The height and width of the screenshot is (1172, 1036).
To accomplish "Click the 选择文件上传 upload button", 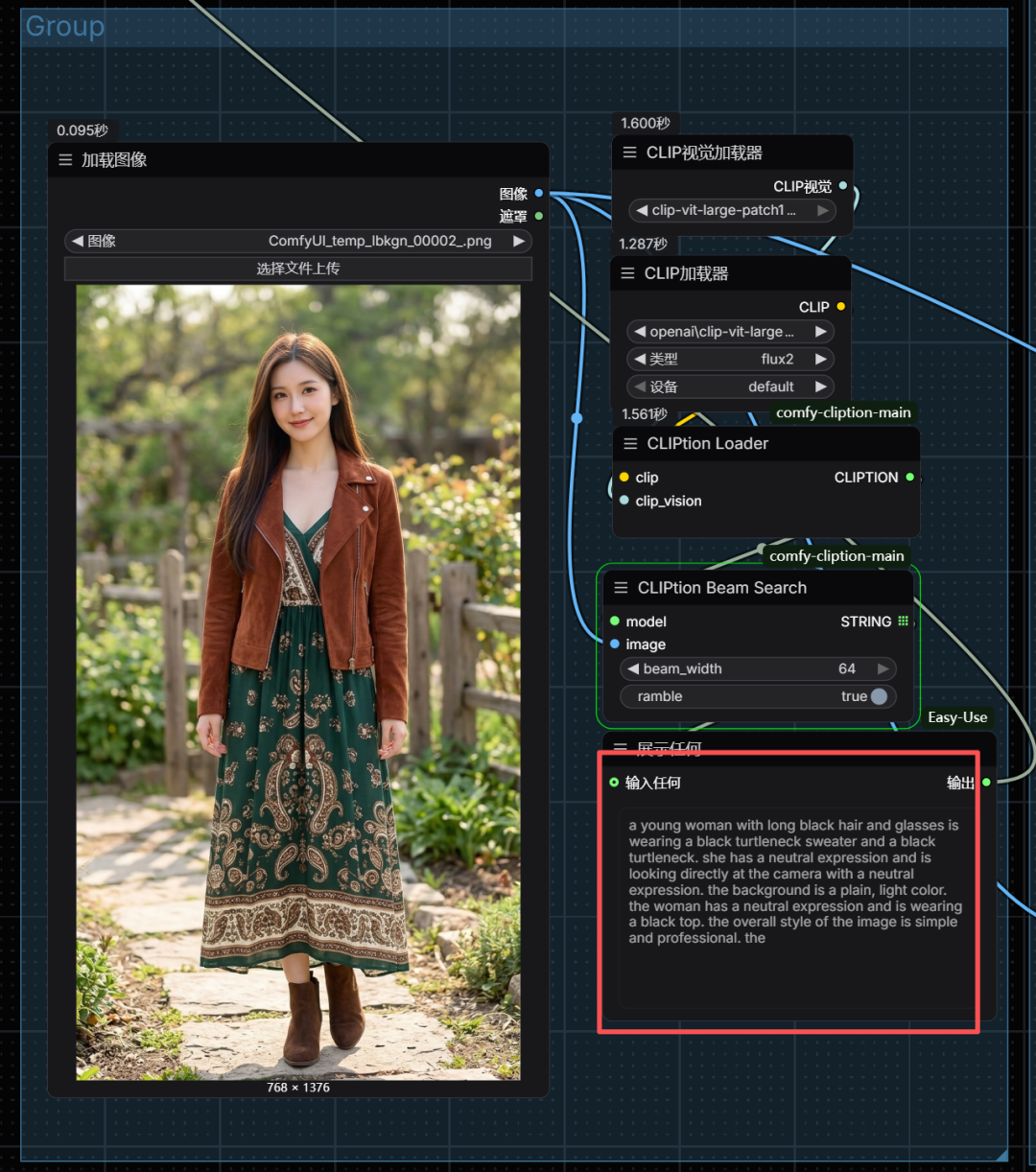I will pos(297,269).
